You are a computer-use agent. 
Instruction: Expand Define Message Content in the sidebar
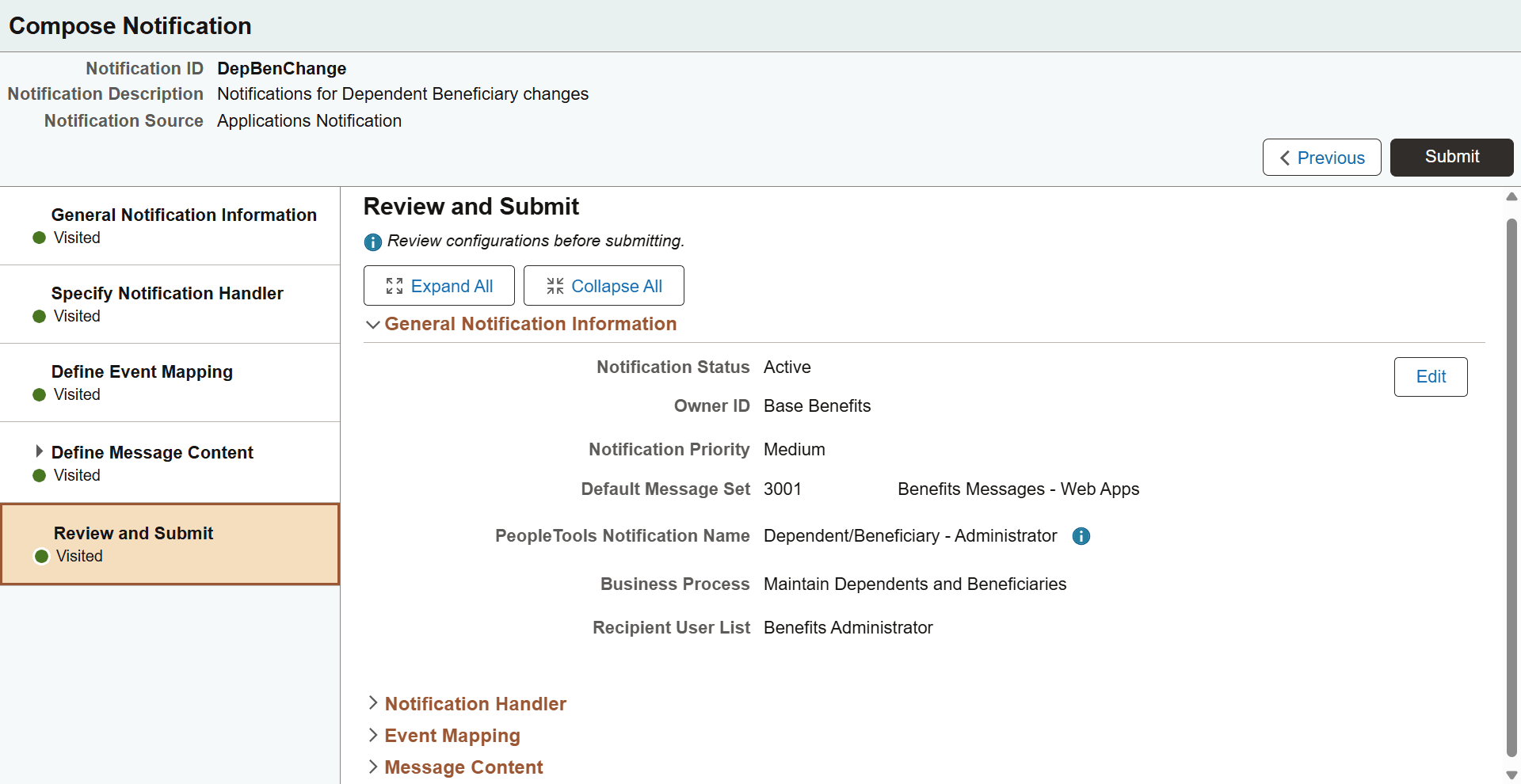[41, 451]
